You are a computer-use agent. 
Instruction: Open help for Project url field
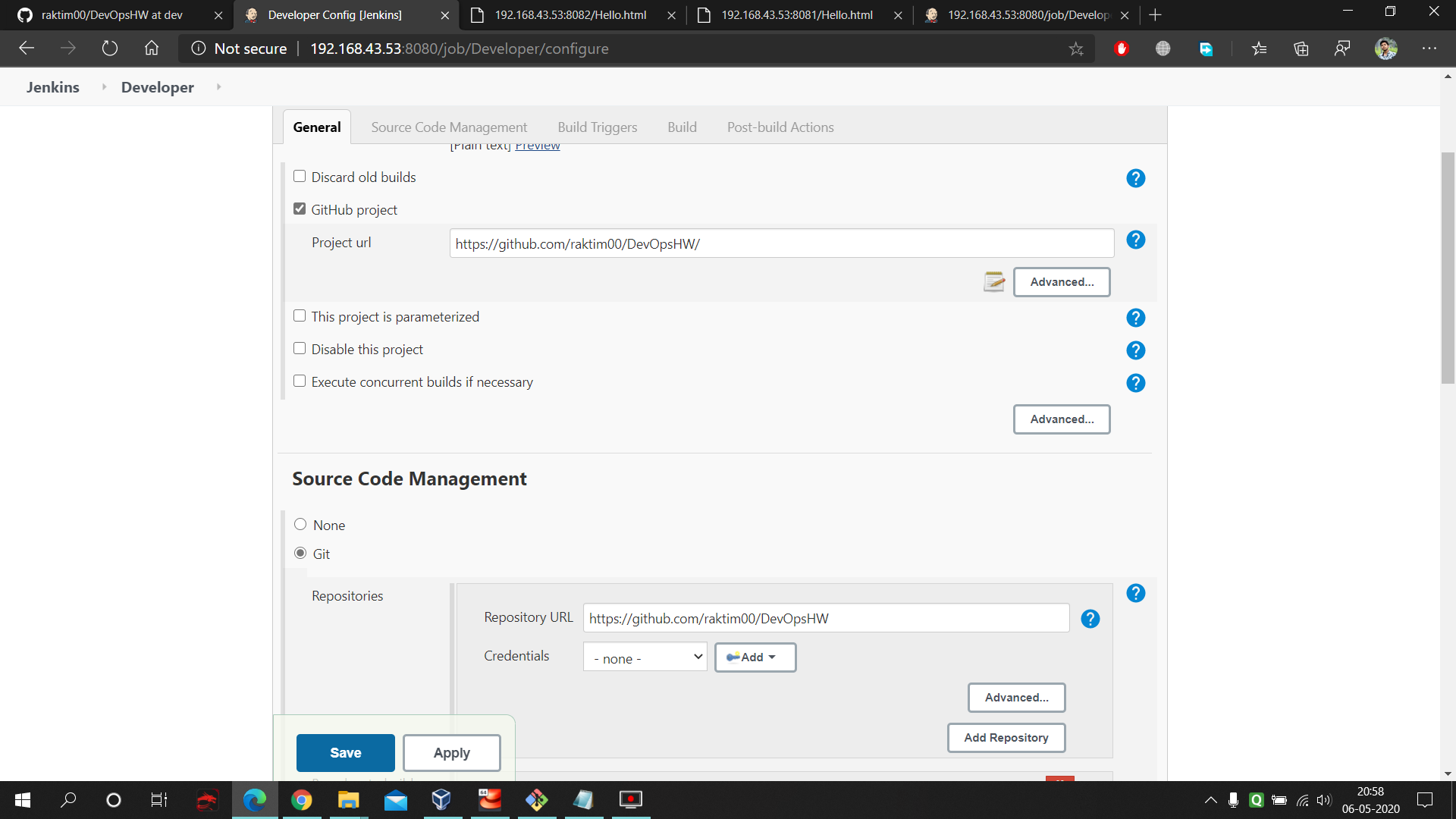[x=1135, y=240]
